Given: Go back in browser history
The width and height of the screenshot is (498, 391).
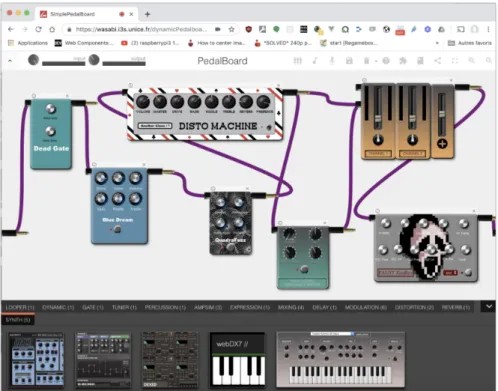Looking at the screenshot, I should pyautogui.click(x=11, y=29).
